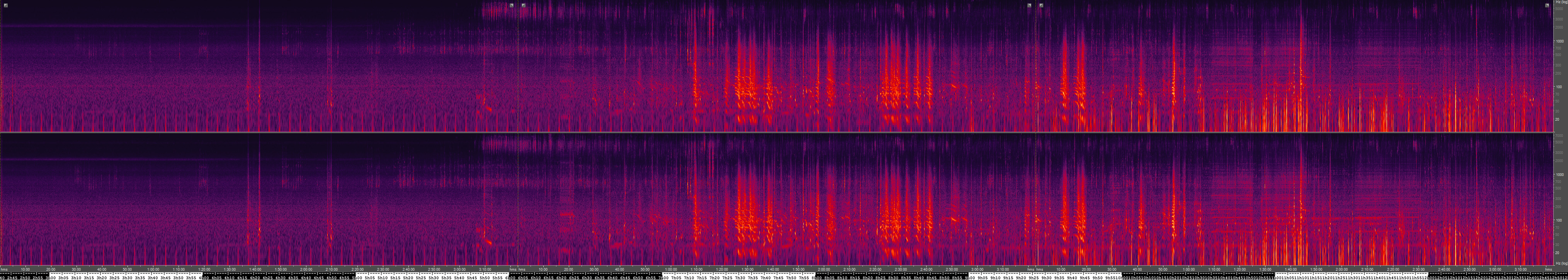The height and width of the screenshot is (280, 1568).
Task: Click the divider line between the two channels
Action: [779, 132]
